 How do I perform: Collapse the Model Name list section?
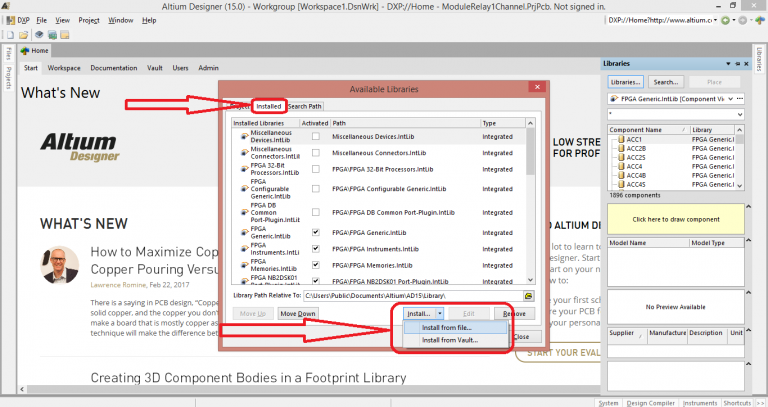(x=748, y=240)
